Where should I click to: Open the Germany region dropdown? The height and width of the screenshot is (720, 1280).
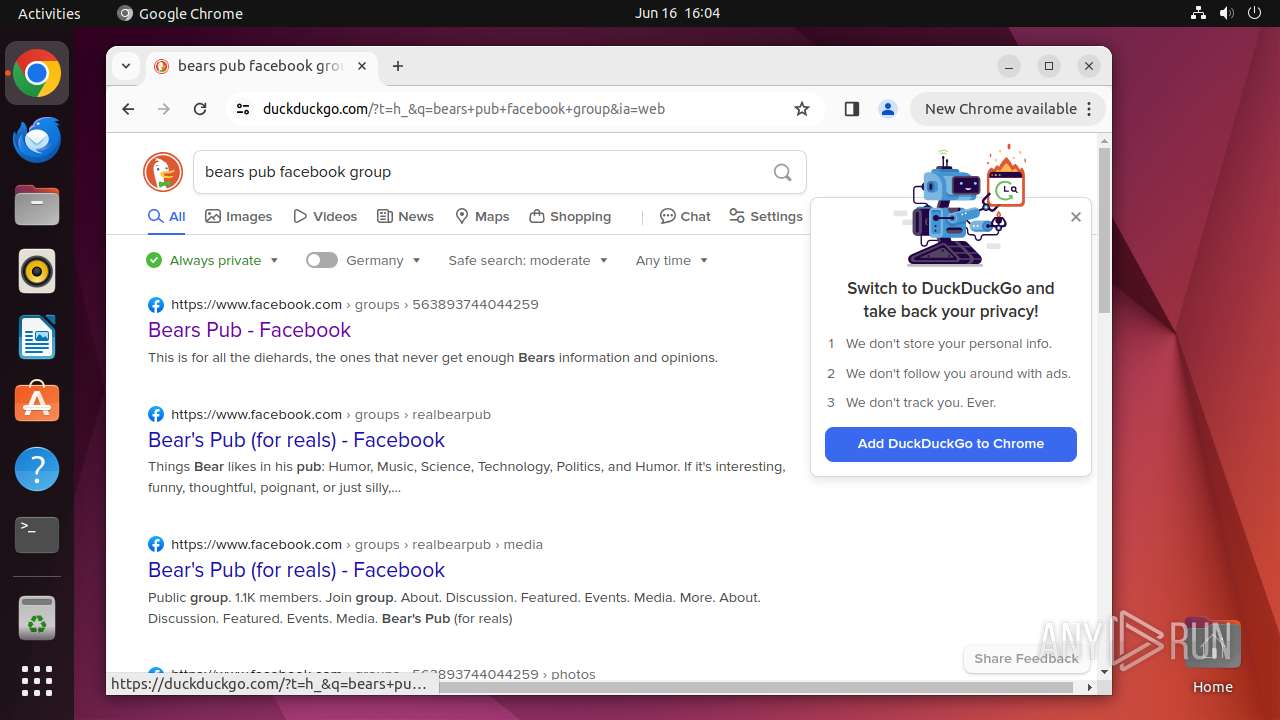tap(384, 260)
